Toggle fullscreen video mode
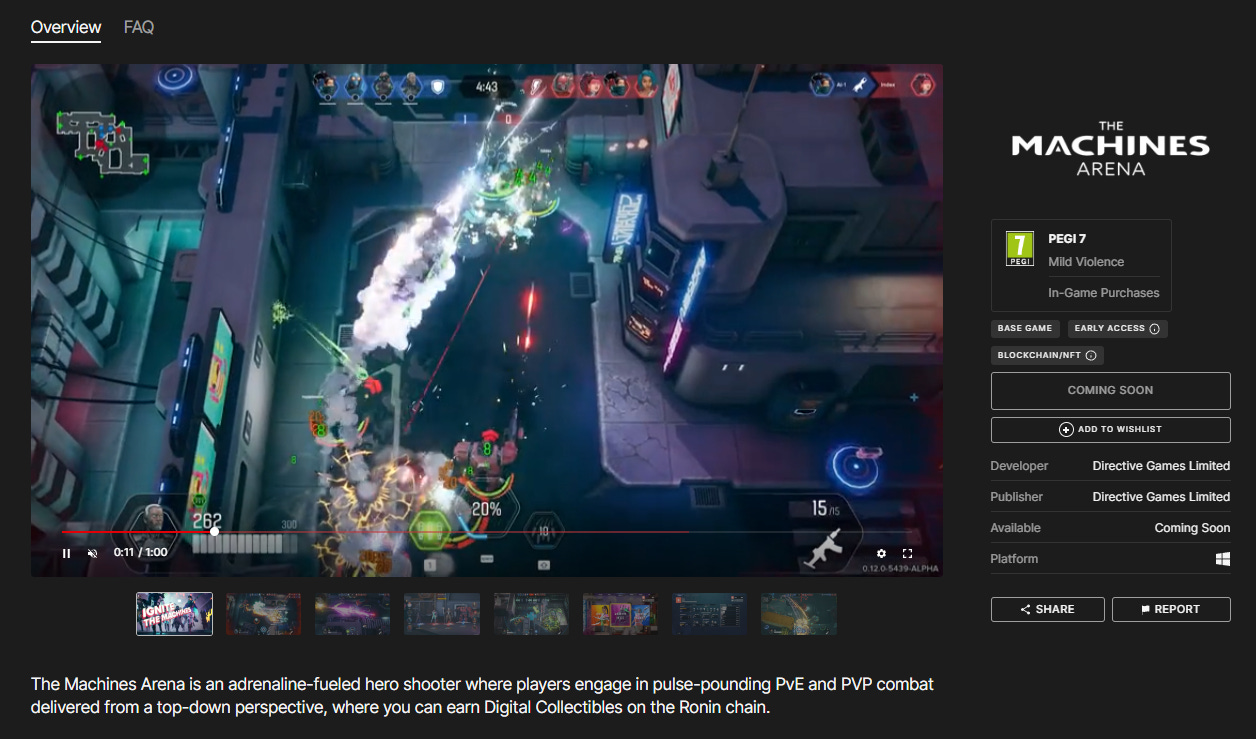 (908, 553)
